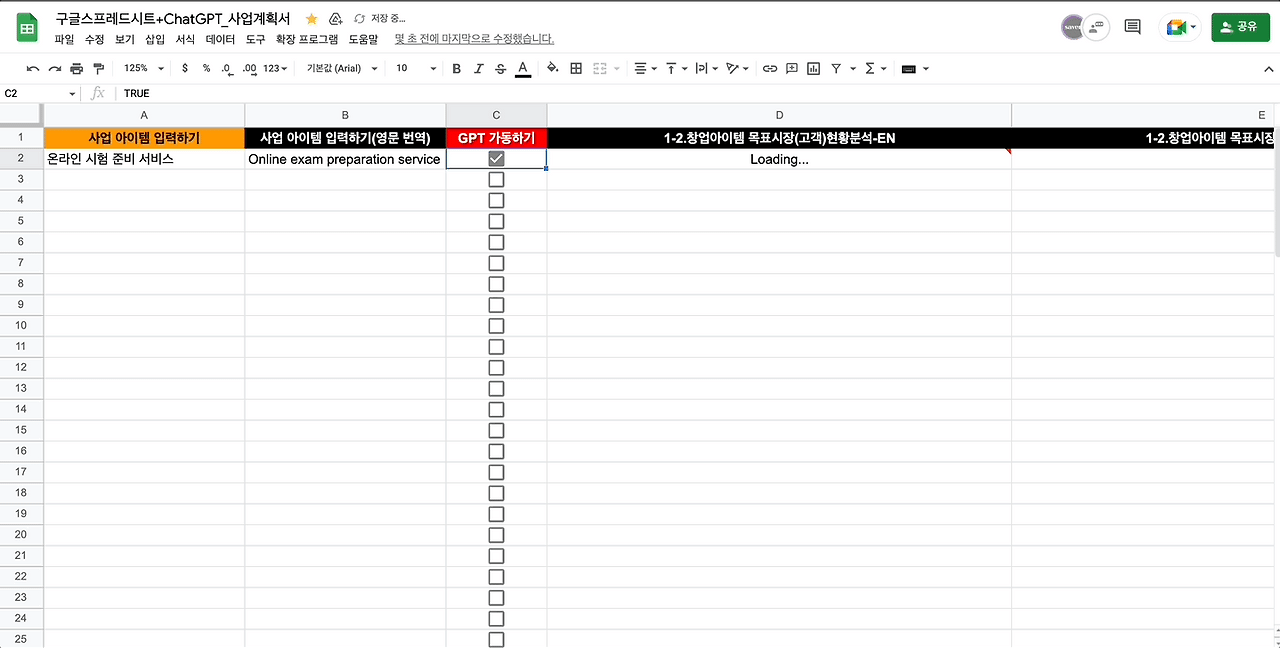The height and width of the screenshot is (648, 1280).
Task: Check the checkbox in row 11
Action: tap(496, 347)
